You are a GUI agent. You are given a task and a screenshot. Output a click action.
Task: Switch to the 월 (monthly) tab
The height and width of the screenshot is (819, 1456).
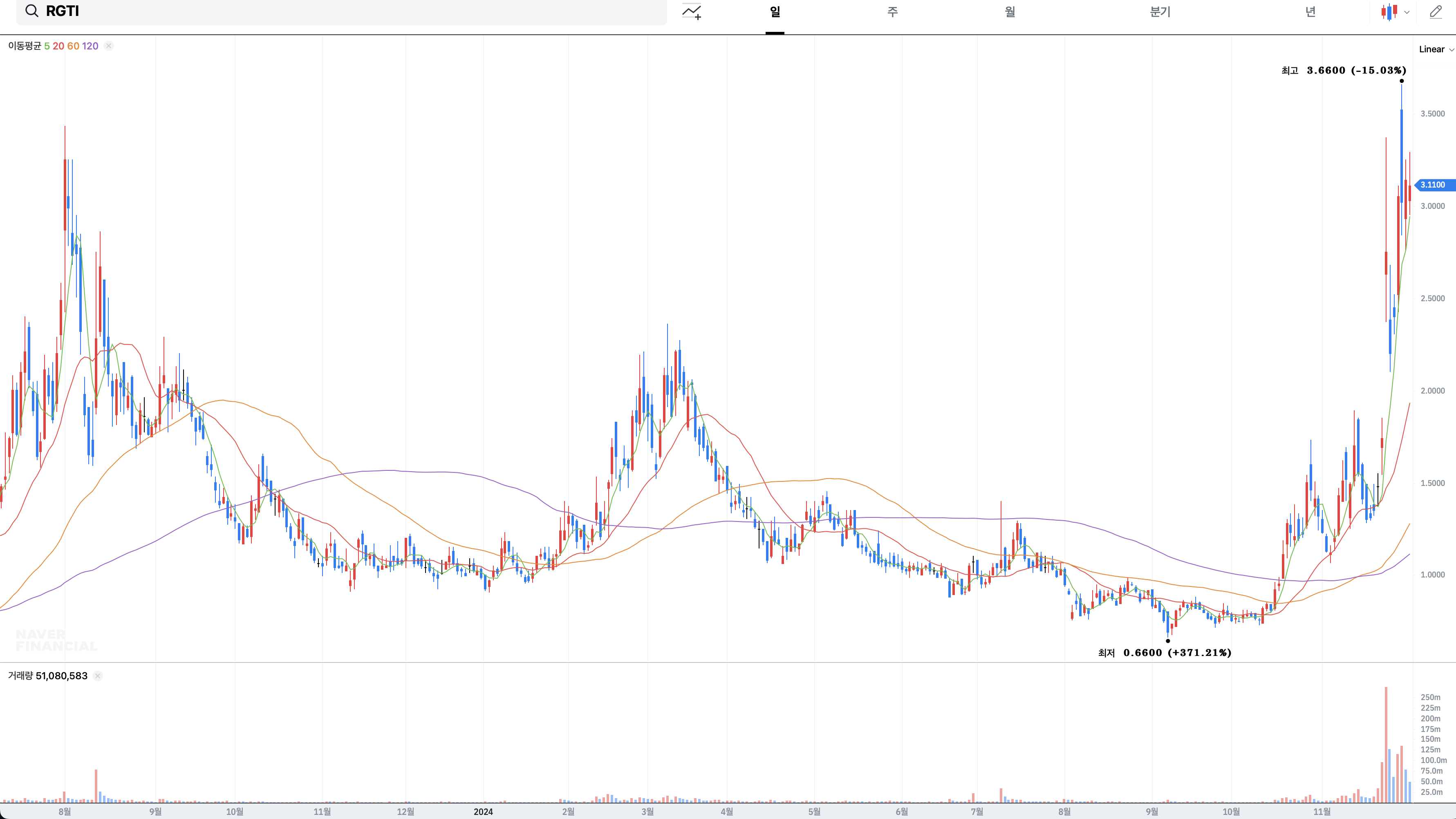tap(1010, 12)
